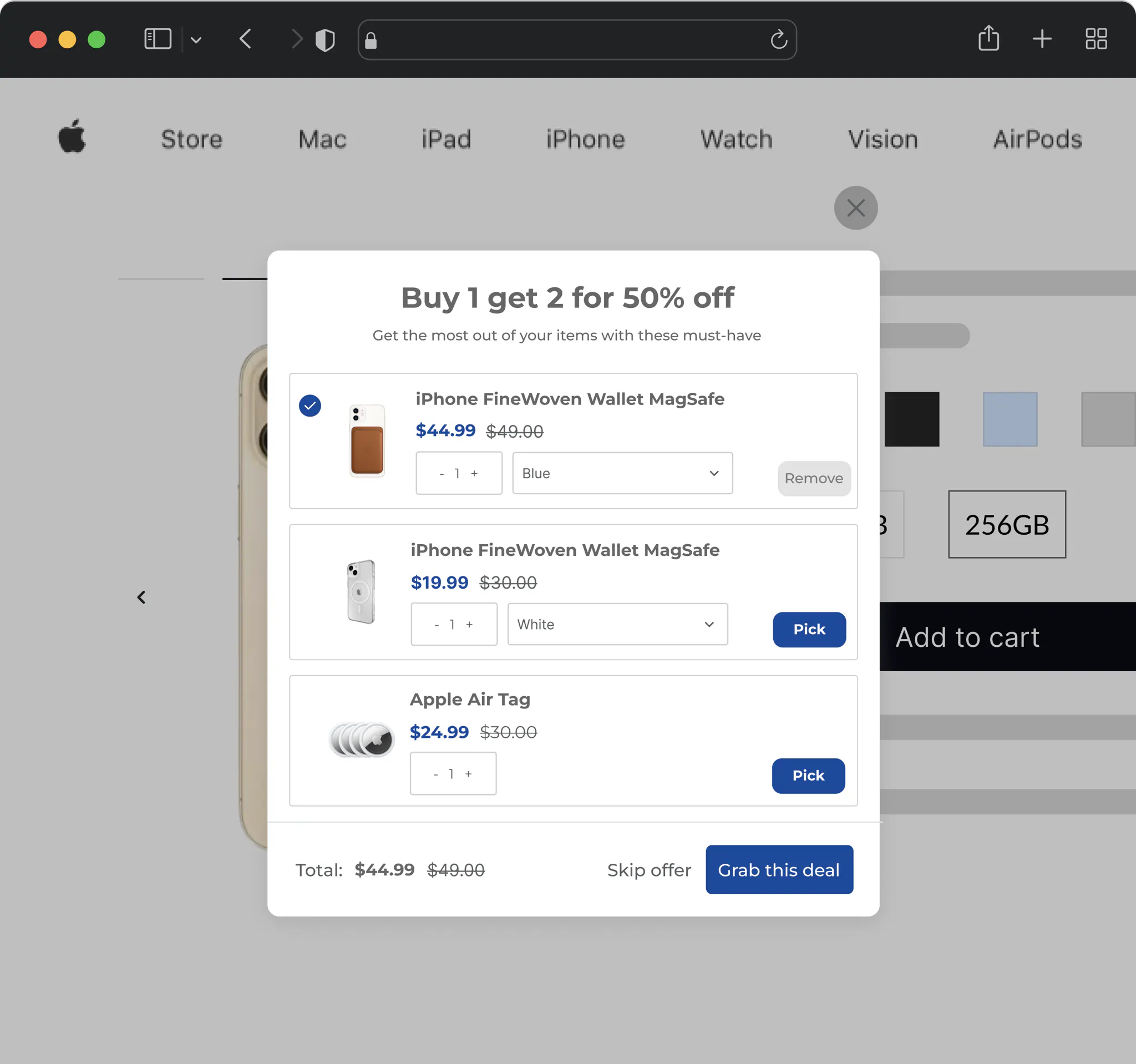Image resolution: width=1136 pixels, height=1064 pixels.
Task: Reload the page with the refresh icon
Action: coord(778,40)
